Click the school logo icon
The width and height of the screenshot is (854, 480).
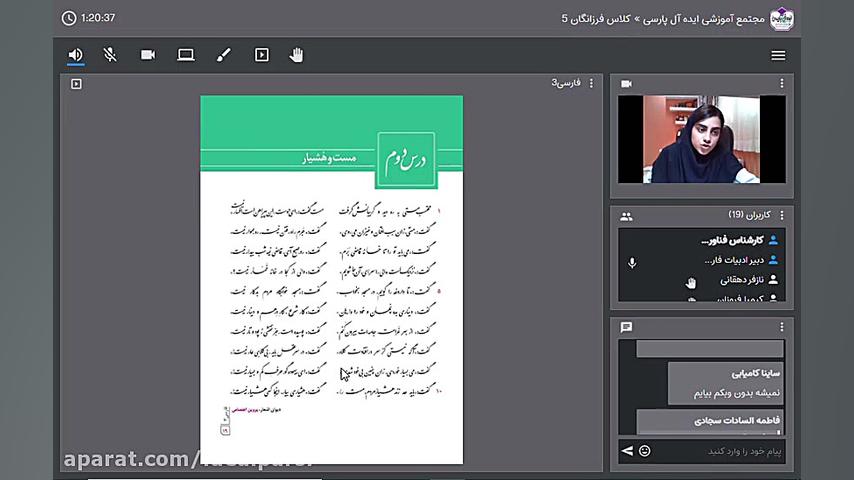click(x=782, y=19)
